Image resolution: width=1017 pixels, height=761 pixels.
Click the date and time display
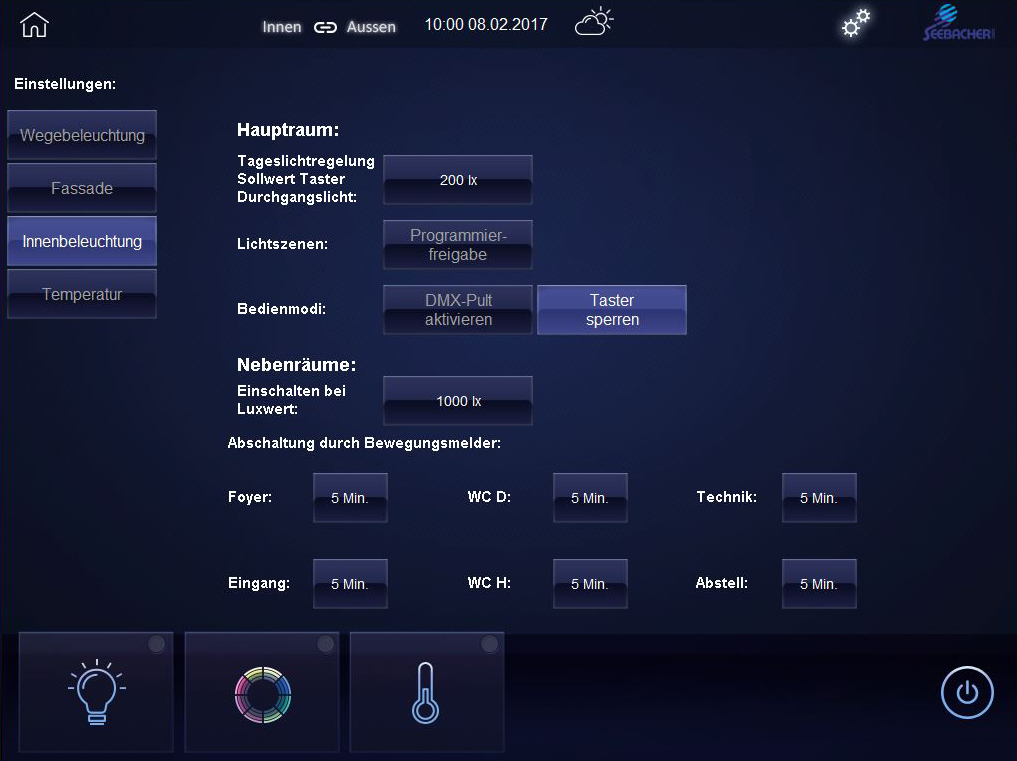pos(486,25)
